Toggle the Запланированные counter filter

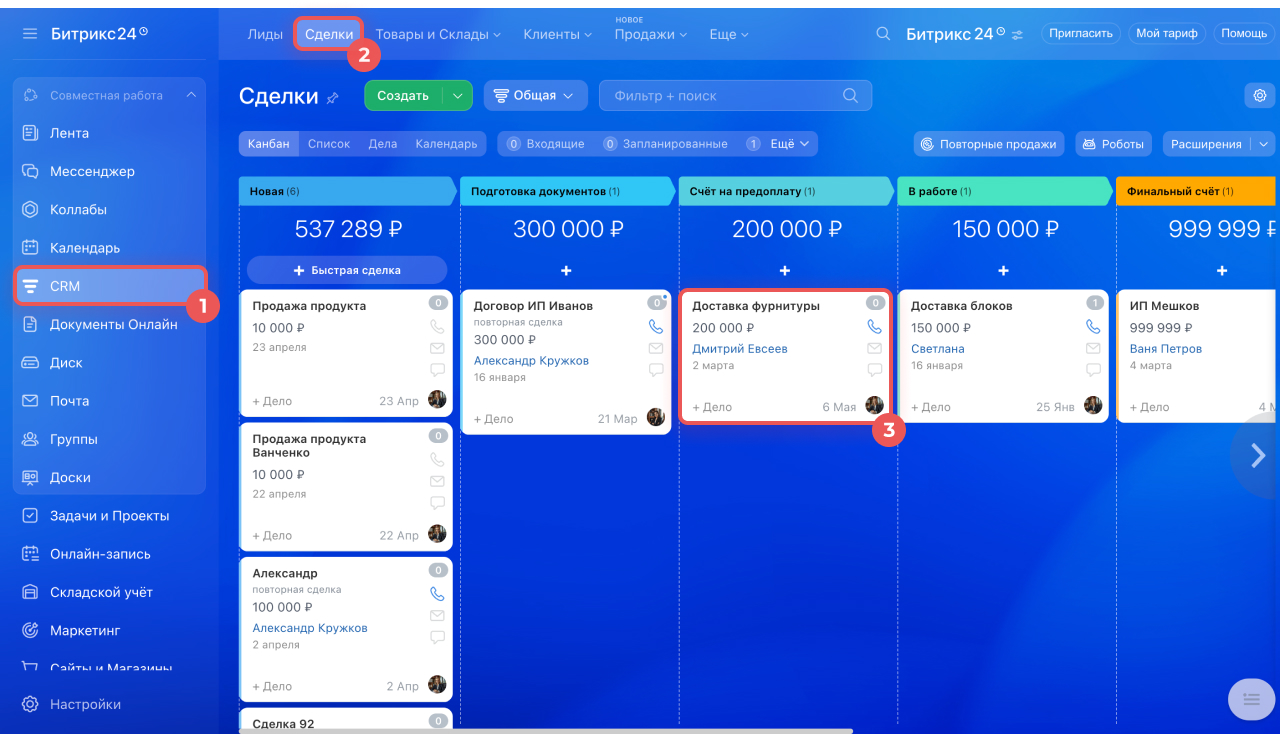pyautogui.click(x=665, y=144)
